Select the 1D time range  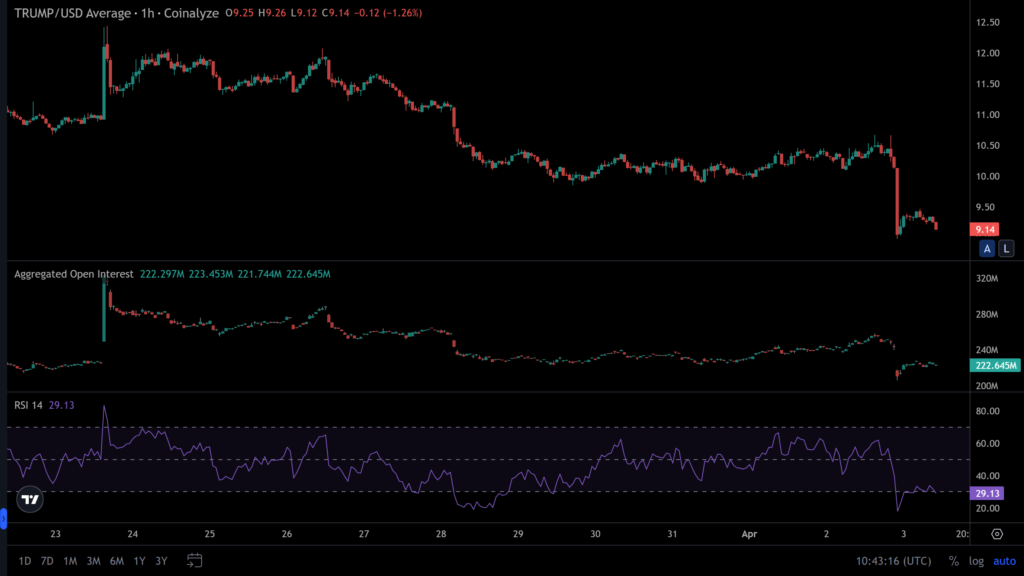[25, 561]
